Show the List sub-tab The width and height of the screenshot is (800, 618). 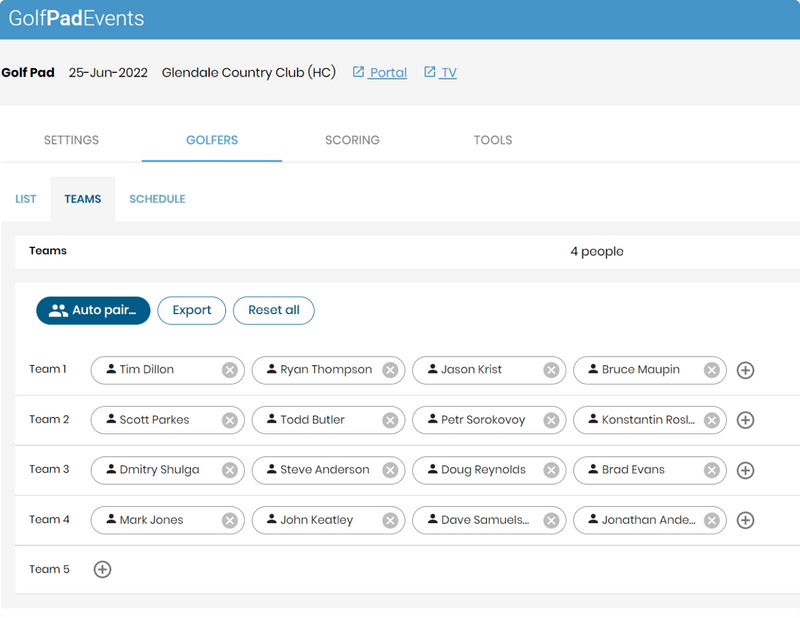pos(26,199)
